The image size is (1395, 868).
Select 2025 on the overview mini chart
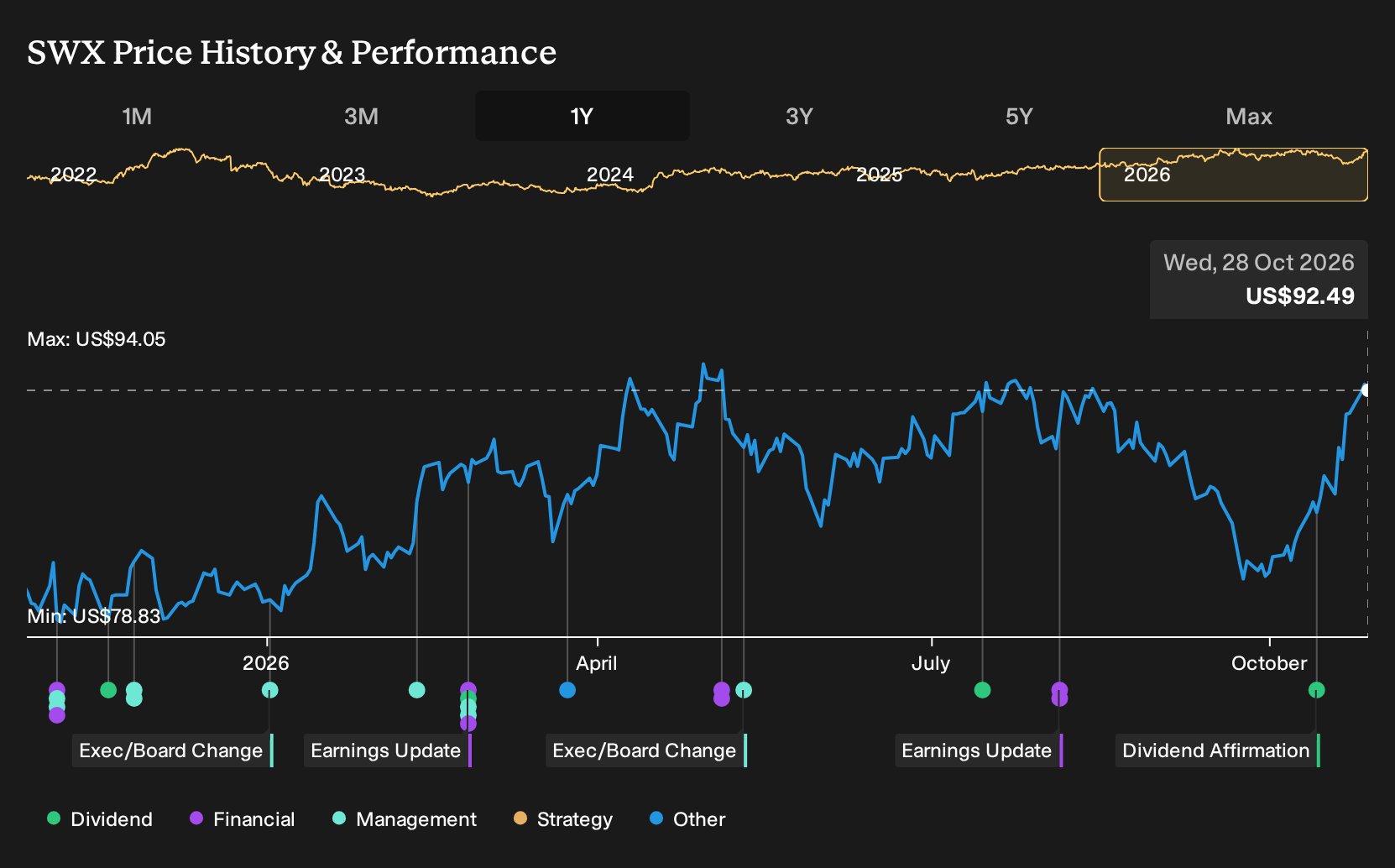click(x=879, y=175)
